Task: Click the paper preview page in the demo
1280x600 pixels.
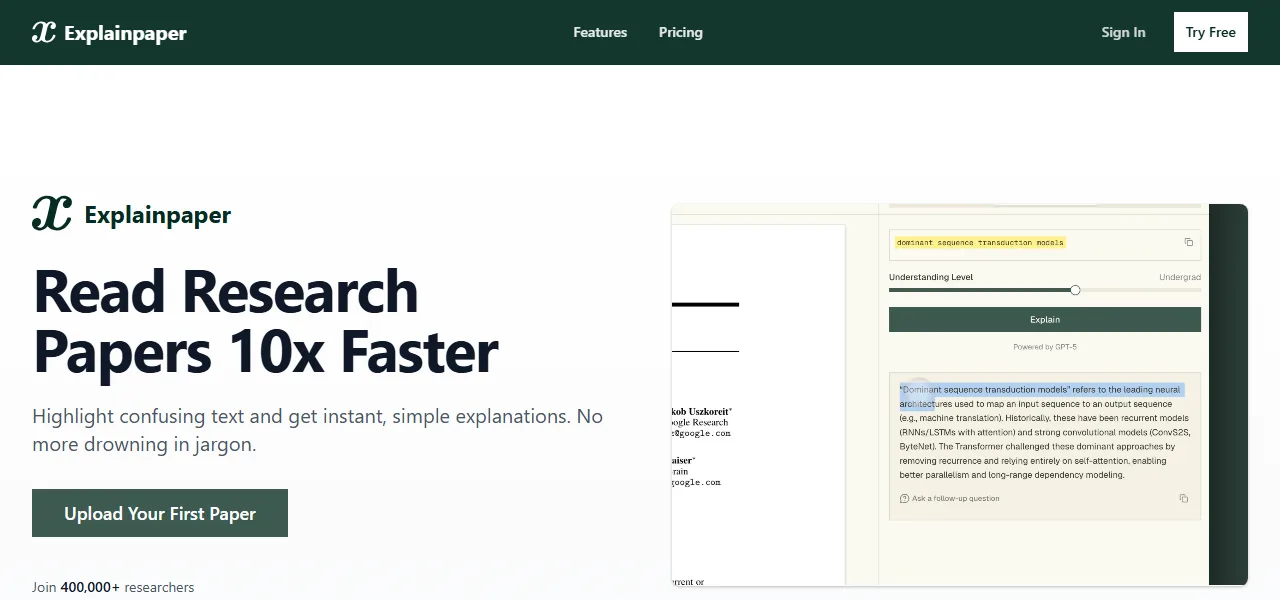Action: click(758, 405)
